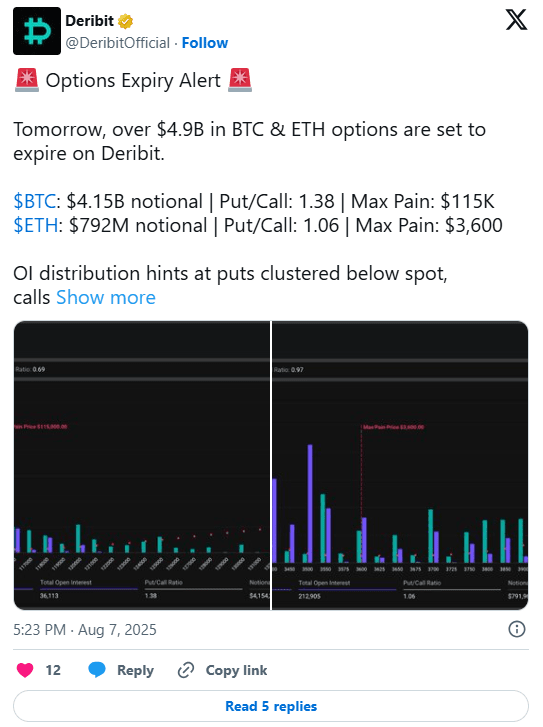Click the tweet info circle icon
543x727 pixels.
(x=517, y=629)
